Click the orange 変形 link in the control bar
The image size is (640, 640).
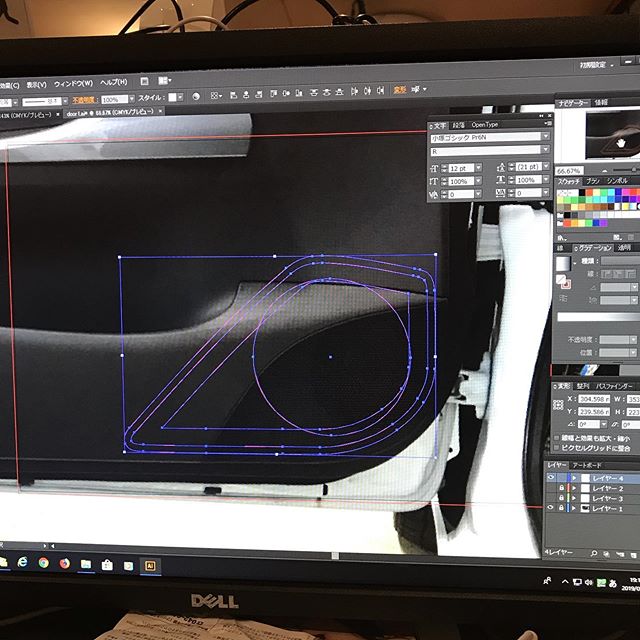tap(400, 89)
